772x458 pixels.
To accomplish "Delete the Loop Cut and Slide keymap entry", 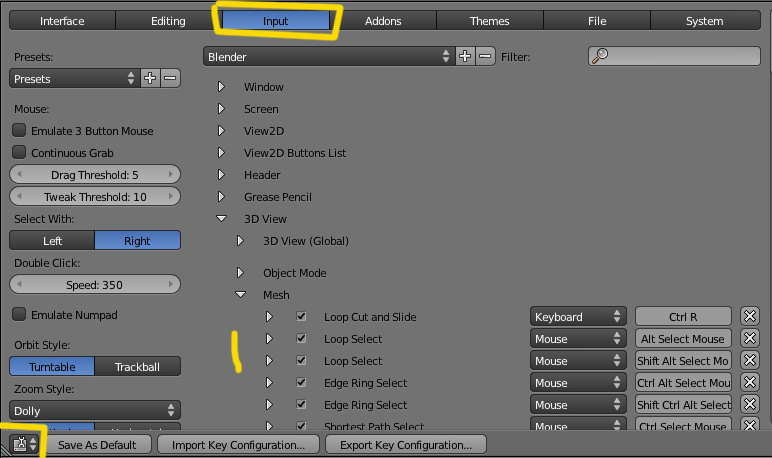I will tap(750, 317).
